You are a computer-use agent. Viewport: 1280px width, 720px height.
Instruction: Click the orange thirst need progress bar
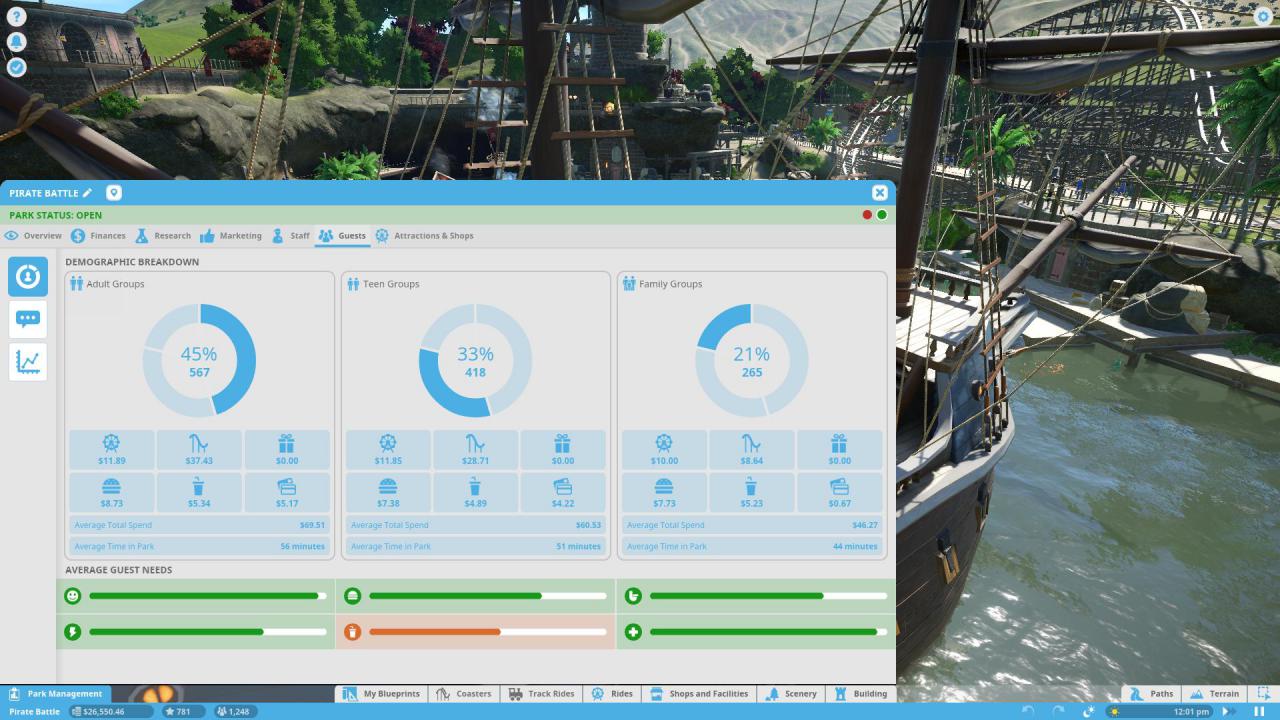pyautogui.click(x=488, y=632)
